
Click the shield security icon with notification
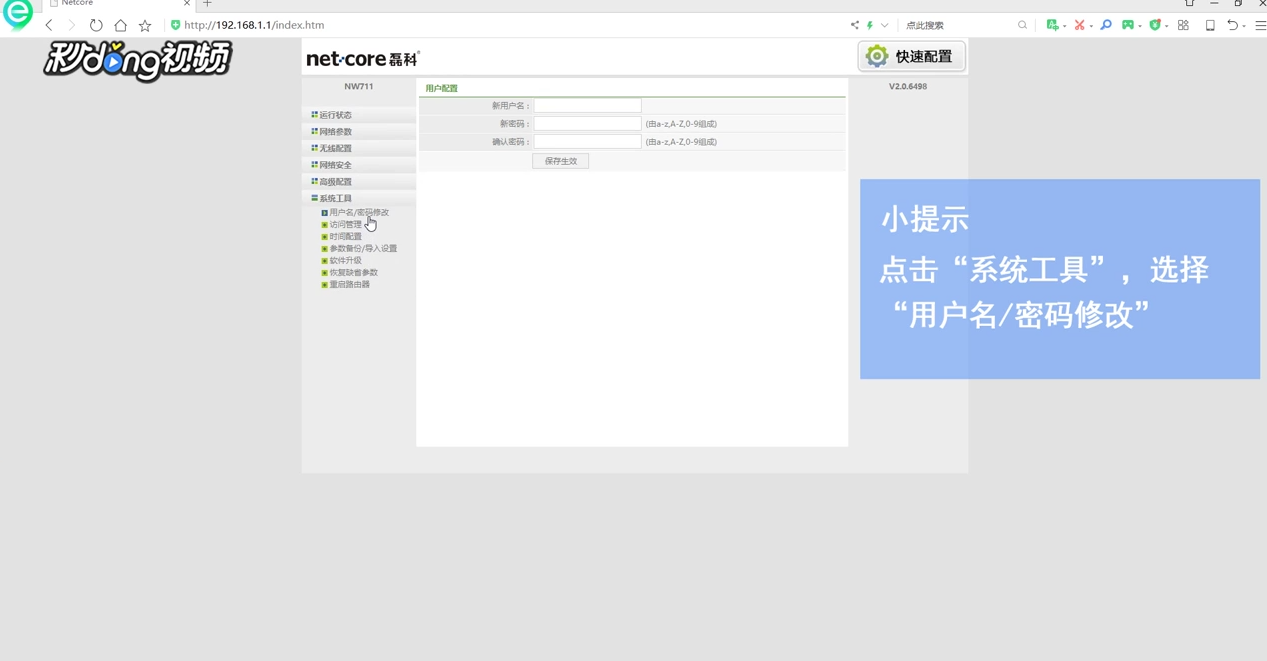pyautogui.click(x=1154, y=25)
